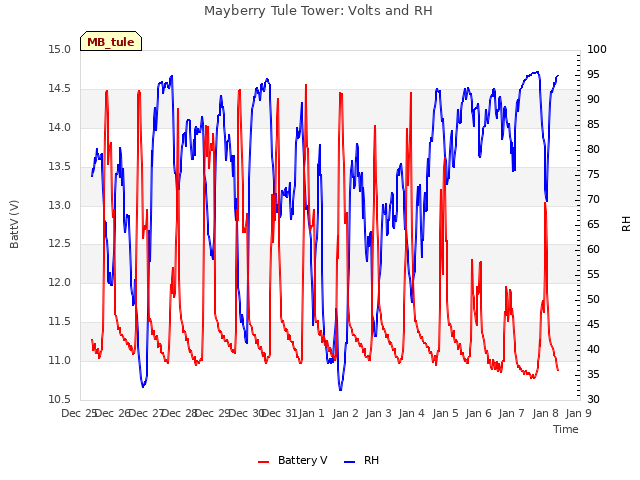
Task: Click the 10.5 left axis tick
Action: pyautogui.click(x=59, y=399)
